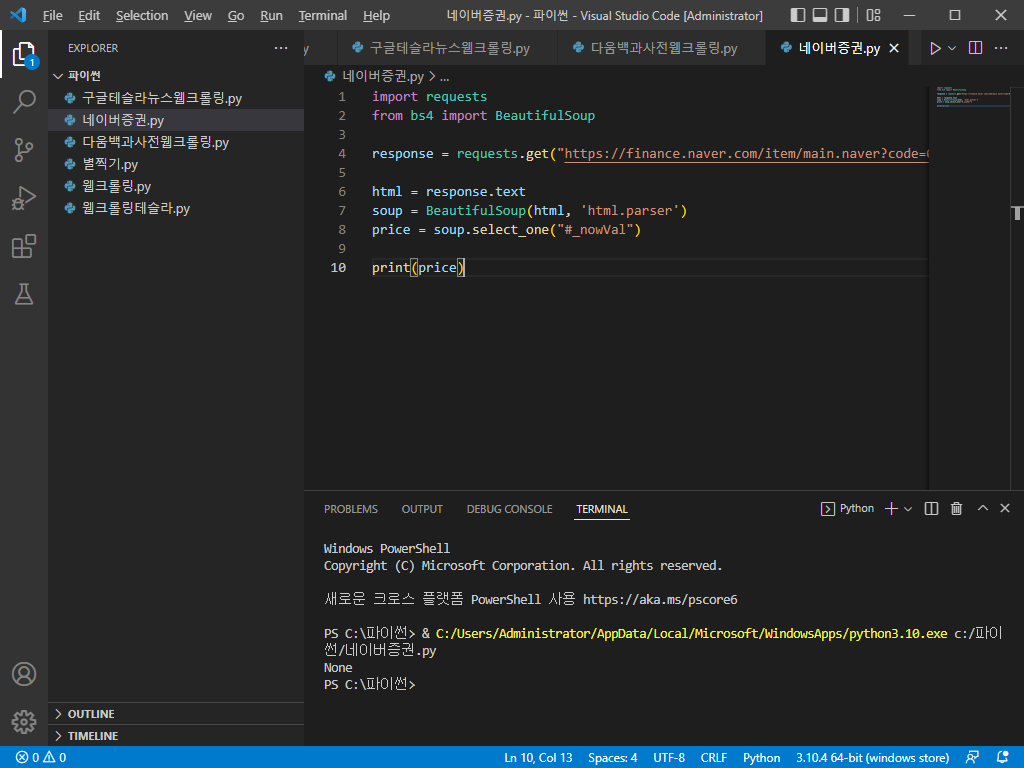Open the Run menu
1024x768 pixels.
tap(271, 15)
